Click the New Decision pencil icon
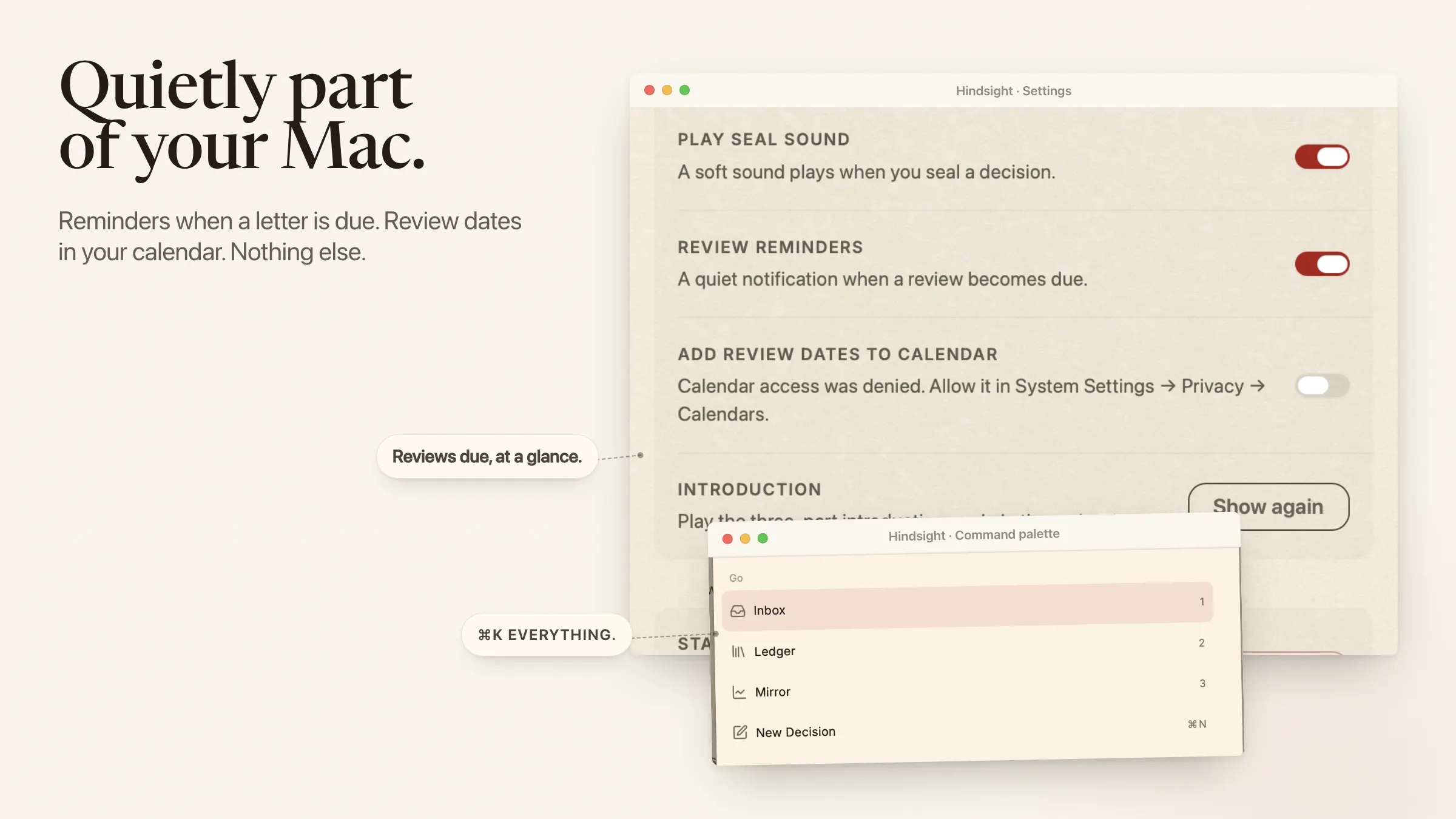The image size is (1456, 819). point(740,732)
